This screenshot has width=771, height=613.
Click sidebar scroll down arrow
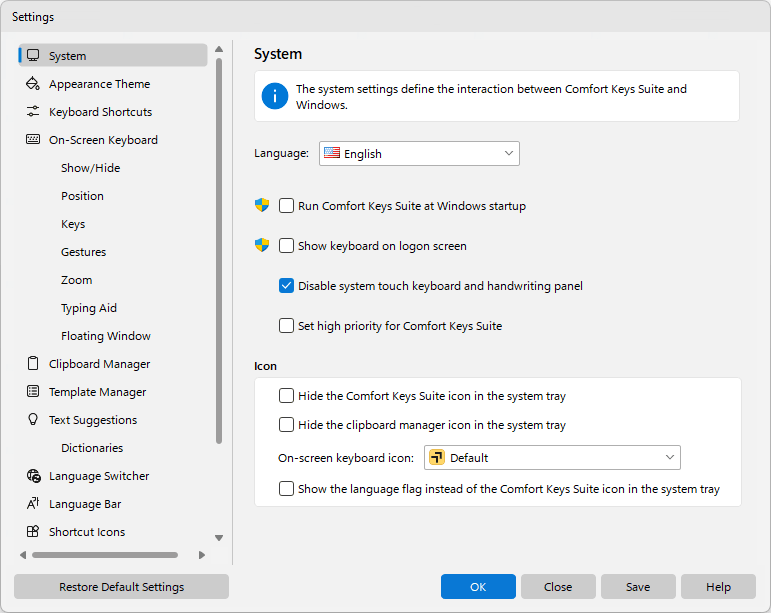(219, 538)
